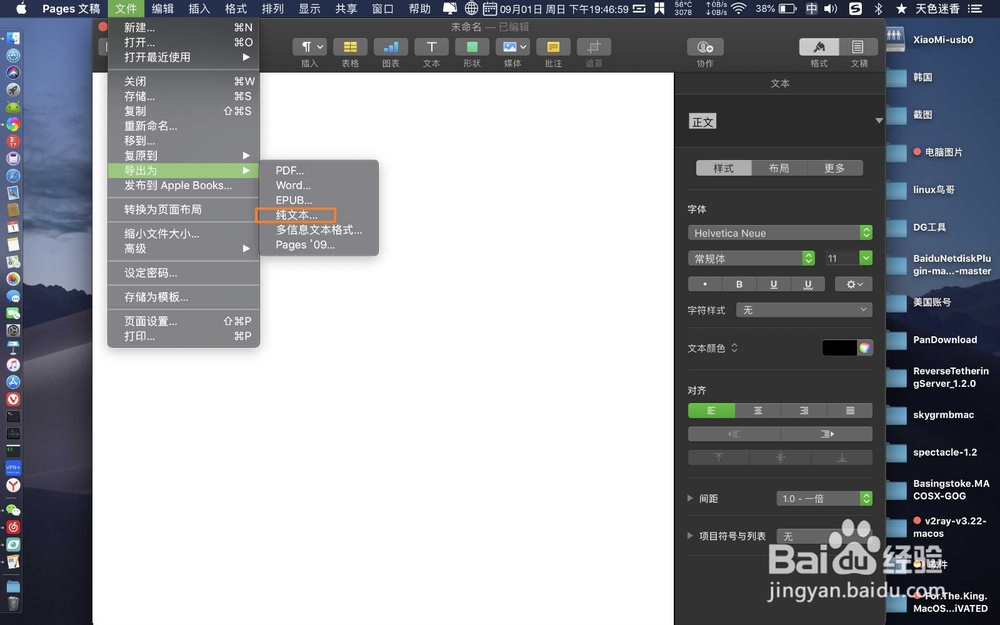Image resolution: width=1000 pixels, height=625 pixels.
Task: Switch to the 布局 tab in sidebar
Action: (779, 168)
